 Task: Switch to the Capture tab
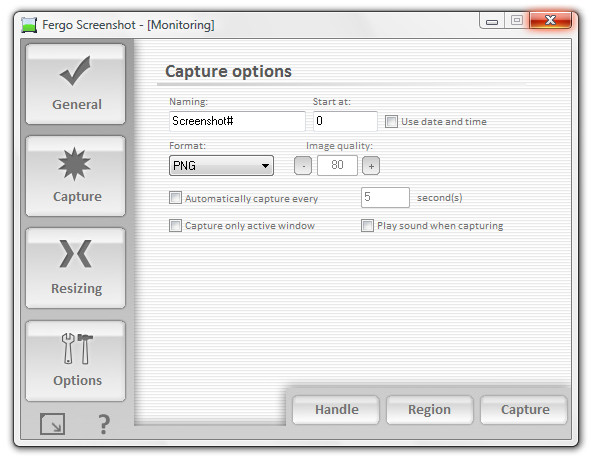pos(75,176)
